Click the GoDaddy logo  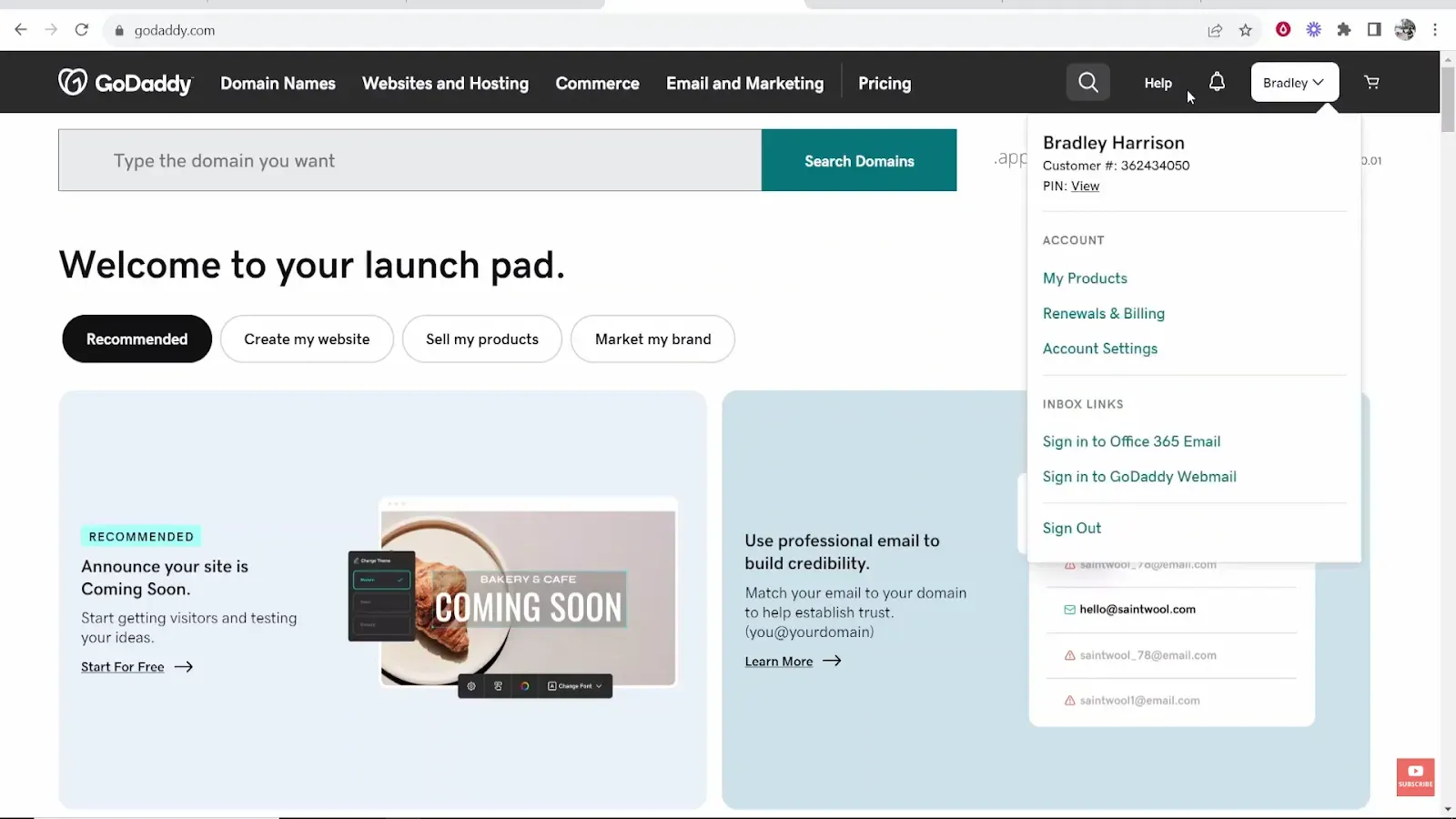(x=126, y=83)
